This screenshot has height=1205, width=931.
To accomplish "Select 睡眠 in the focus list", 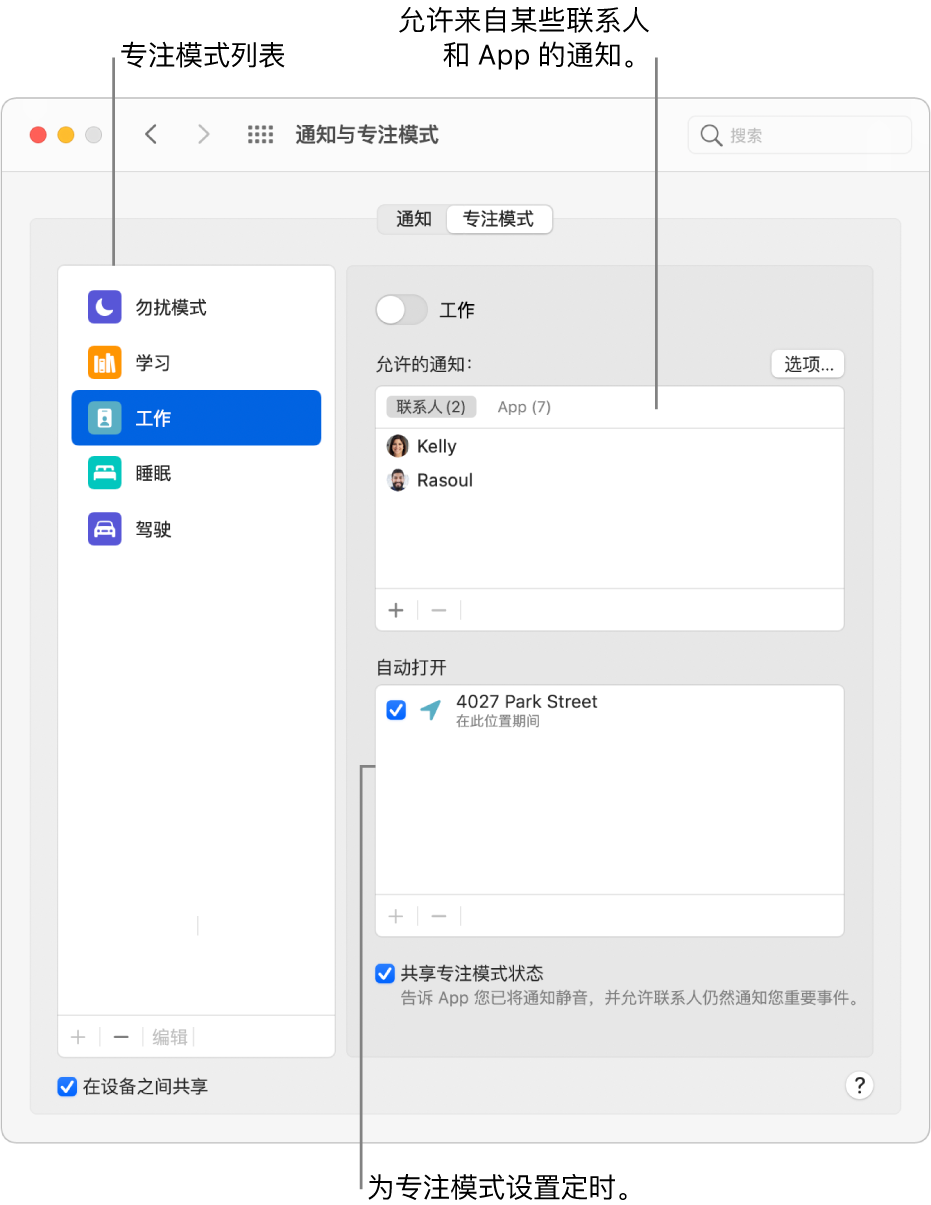I will click(196, 473).
